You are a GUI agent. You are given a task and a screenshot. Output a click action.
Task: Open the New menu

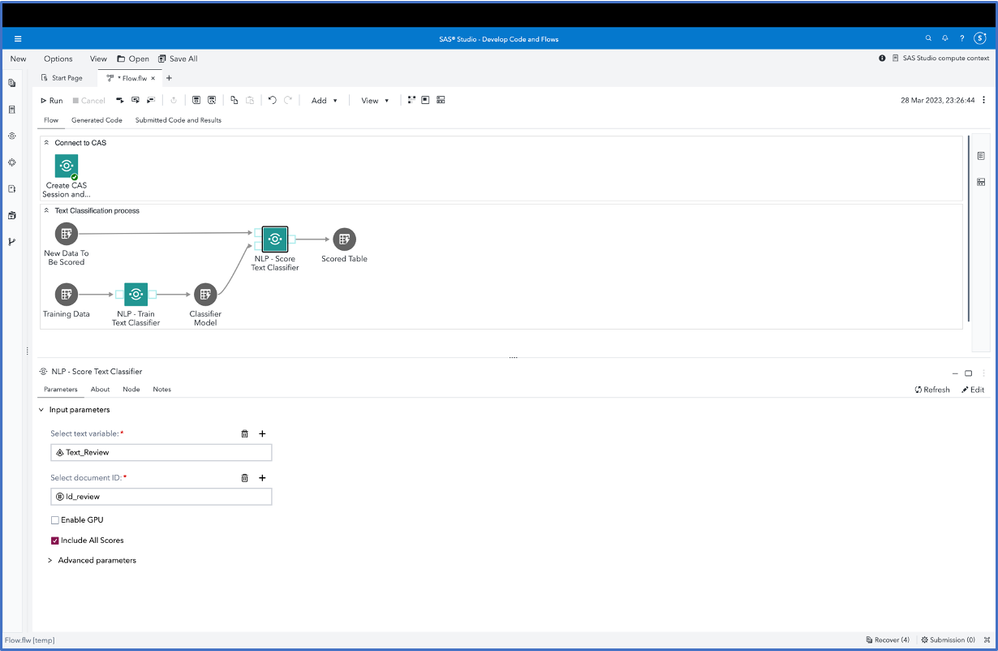point(18,59)
